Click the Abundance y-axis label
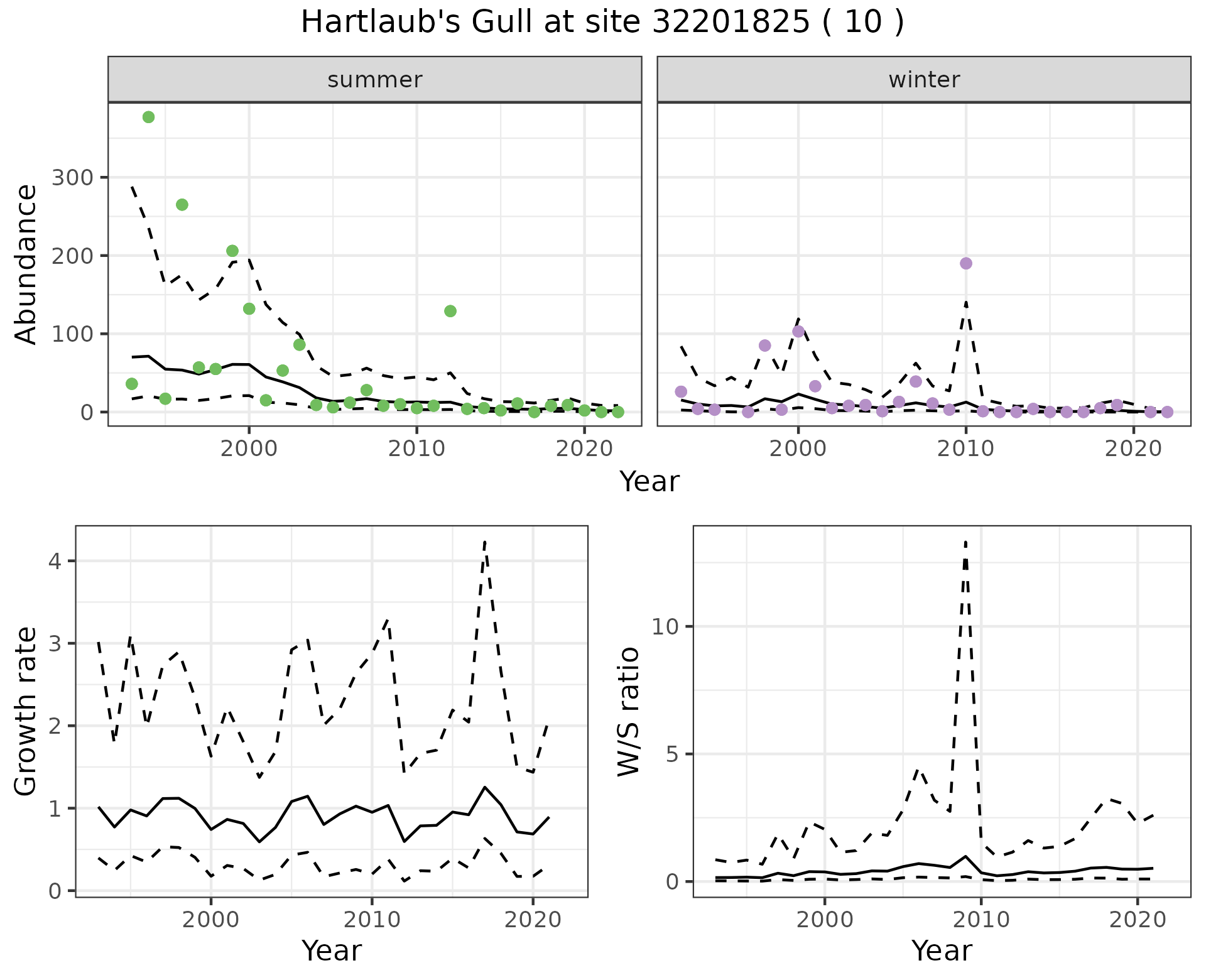 (x=26, y=264)
